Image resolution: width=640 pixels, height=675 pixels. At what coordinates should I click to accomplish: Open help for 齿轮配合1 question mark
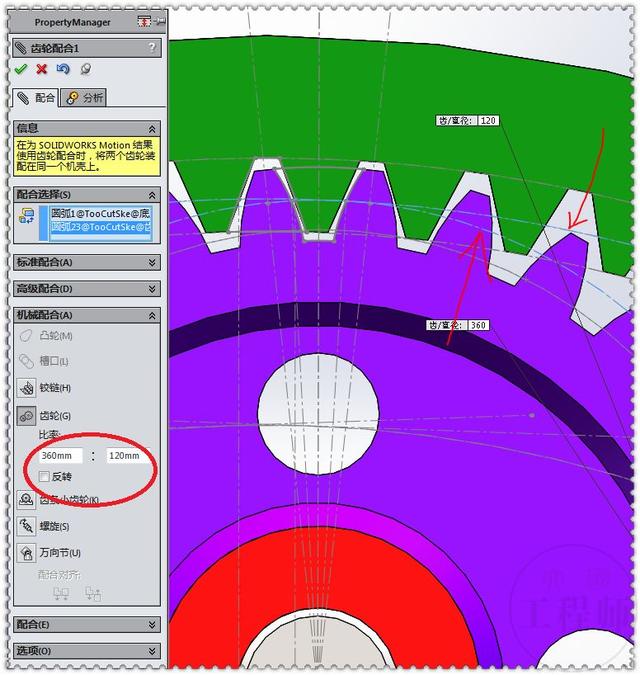pyautogui.click(x=151, y=47)
